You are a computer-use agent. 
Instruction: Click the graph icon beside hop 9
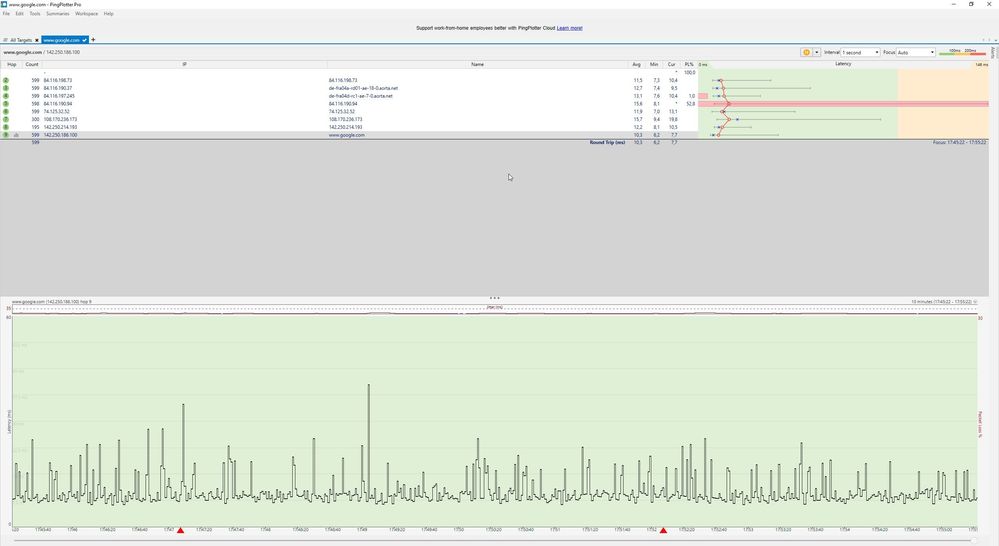(16, 135)
